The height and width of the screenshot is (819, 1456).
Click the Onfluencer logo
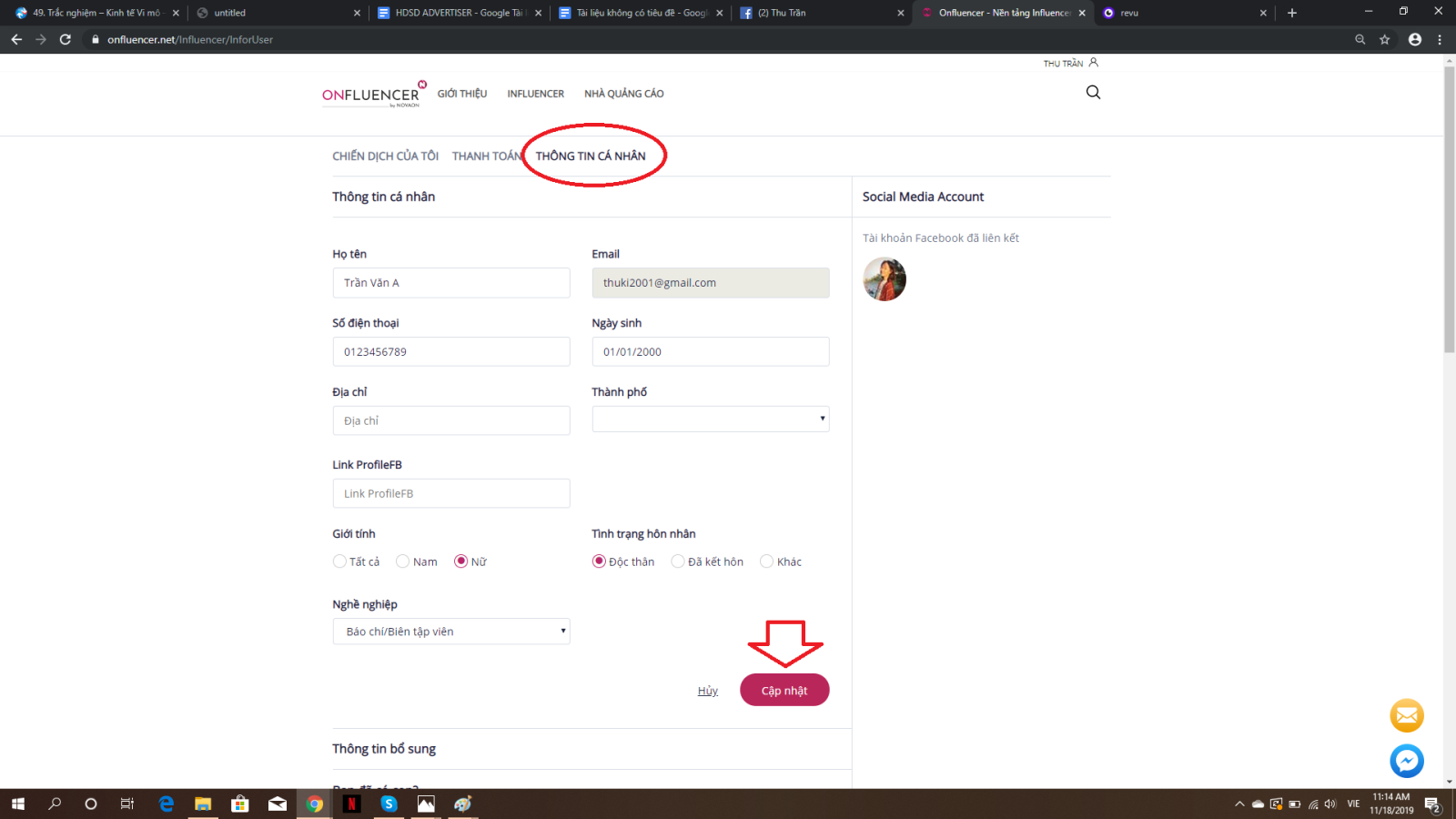[374, 94]
